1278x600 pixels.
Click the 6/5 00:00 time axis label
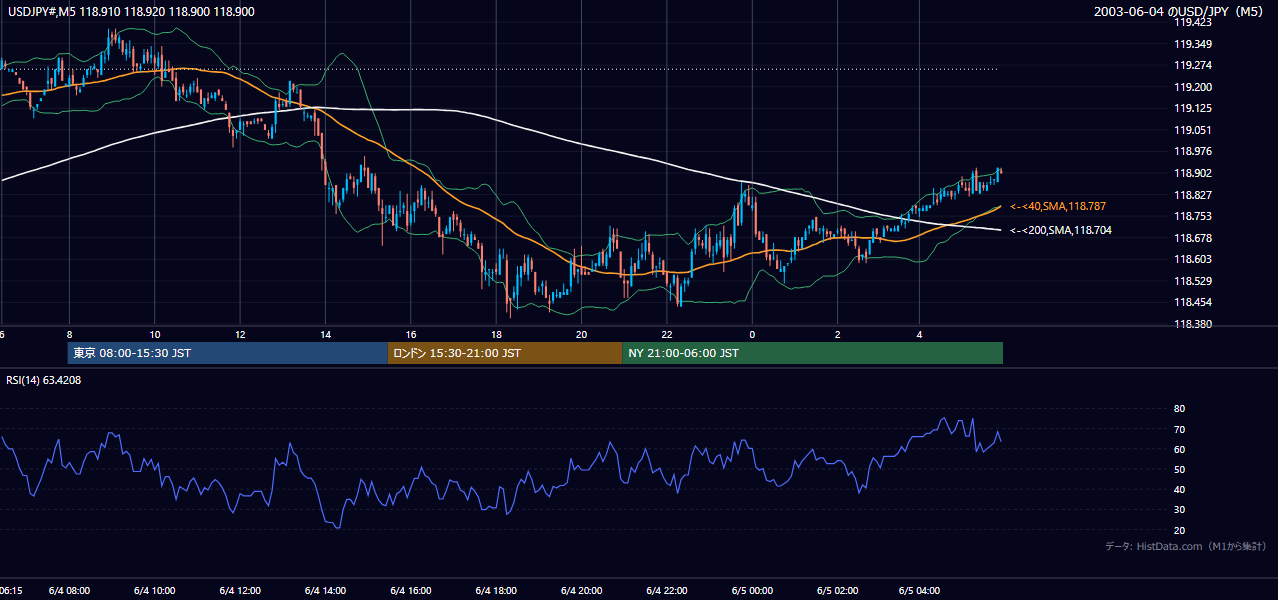[752, 590]
